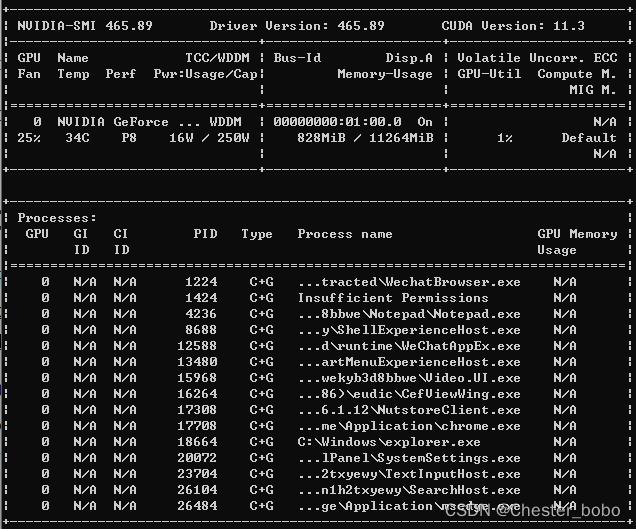Click the NutstoreClient.exe process name

409,410
